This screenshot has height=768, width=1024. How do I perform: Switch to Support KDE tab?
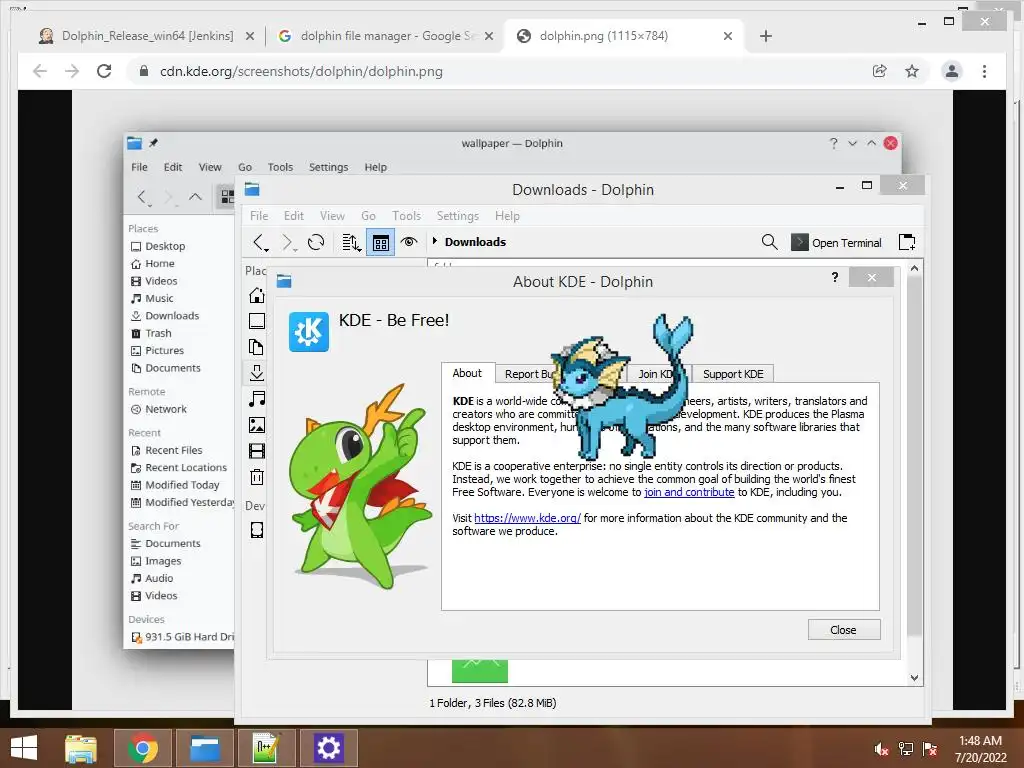[x=733, y=374]
